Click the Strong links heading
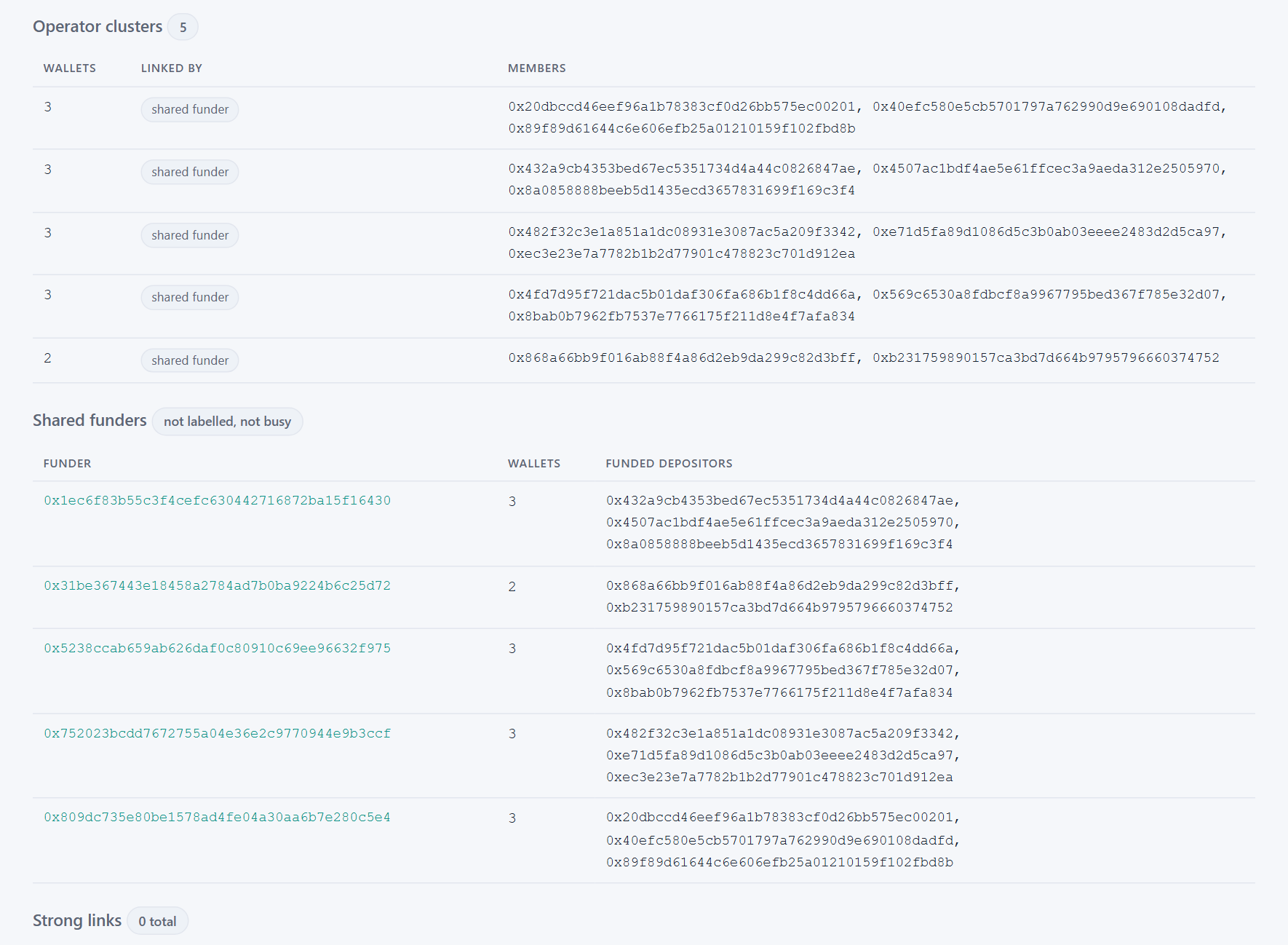This screenshot has height=945, width=1288. [x=77, y=920]
